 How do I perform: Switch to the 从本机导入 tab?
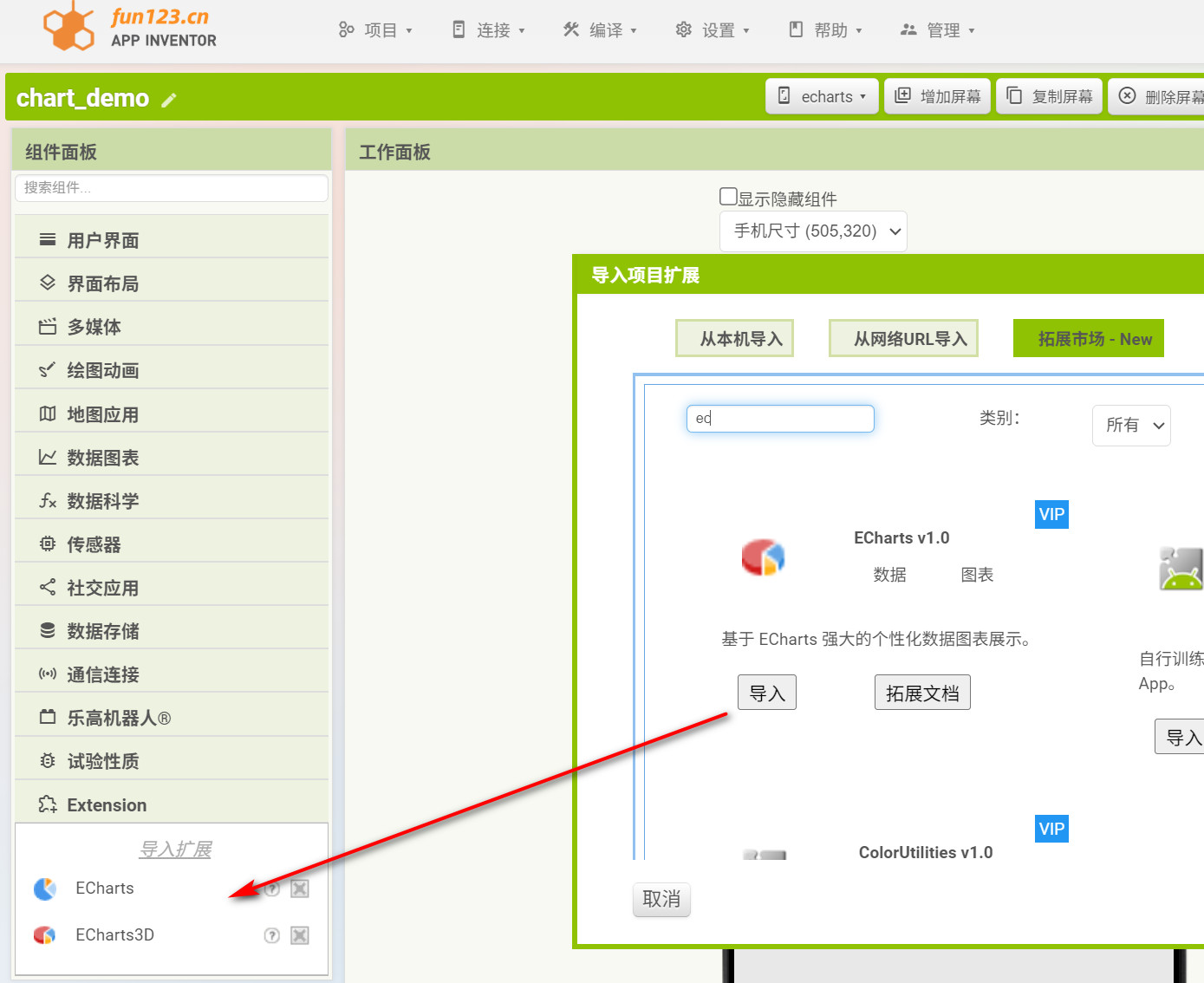734,339
